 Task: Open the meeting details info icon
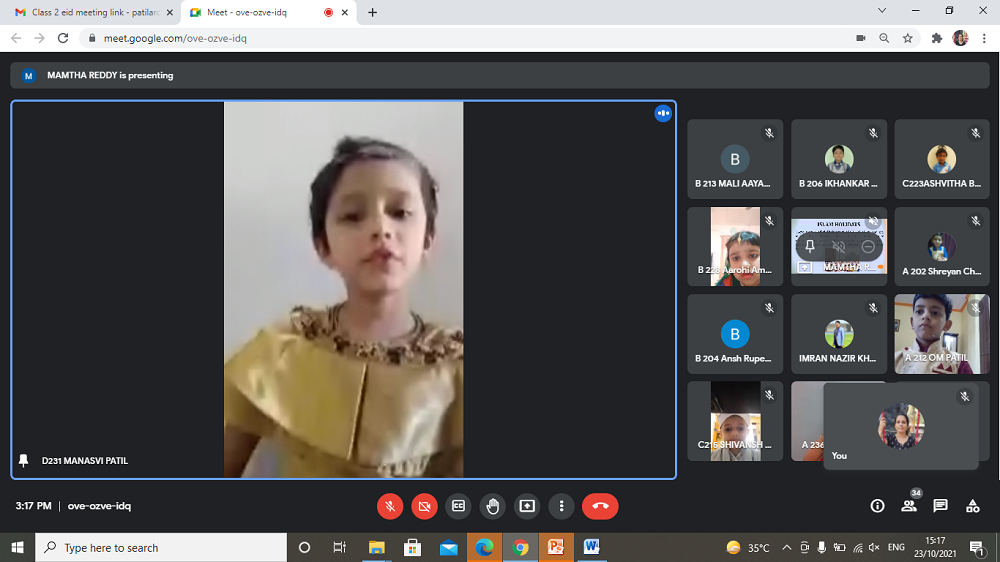[x=877, y=506]
